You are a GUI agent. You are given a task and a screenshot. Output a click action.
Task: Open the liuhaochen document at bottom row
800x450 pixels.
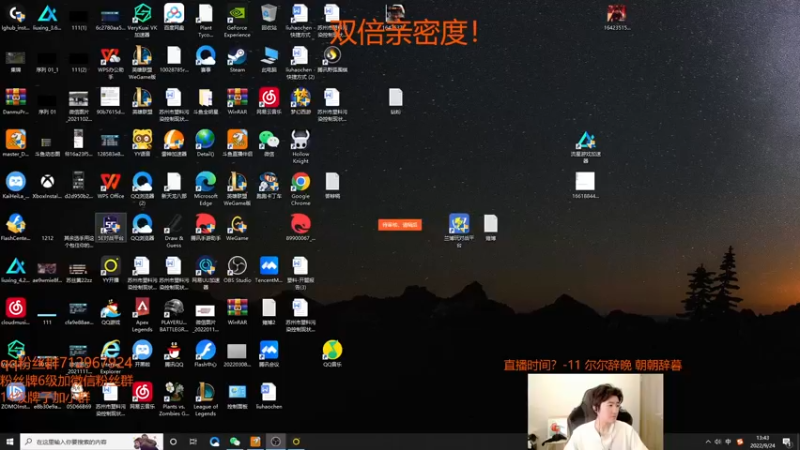[x=269, y=396]
